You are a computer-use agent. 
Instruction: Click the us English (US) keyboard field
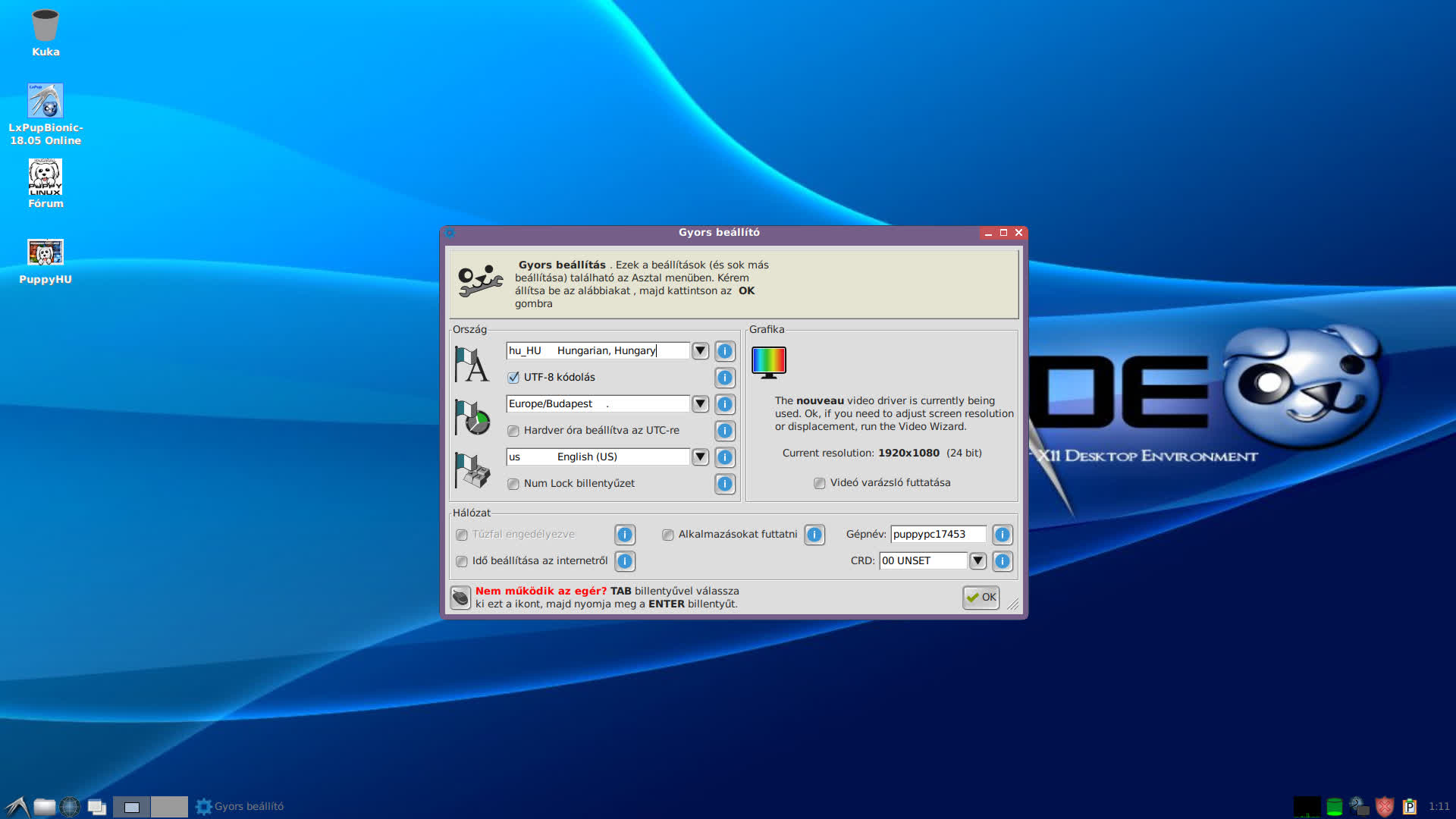coord(598,457)
